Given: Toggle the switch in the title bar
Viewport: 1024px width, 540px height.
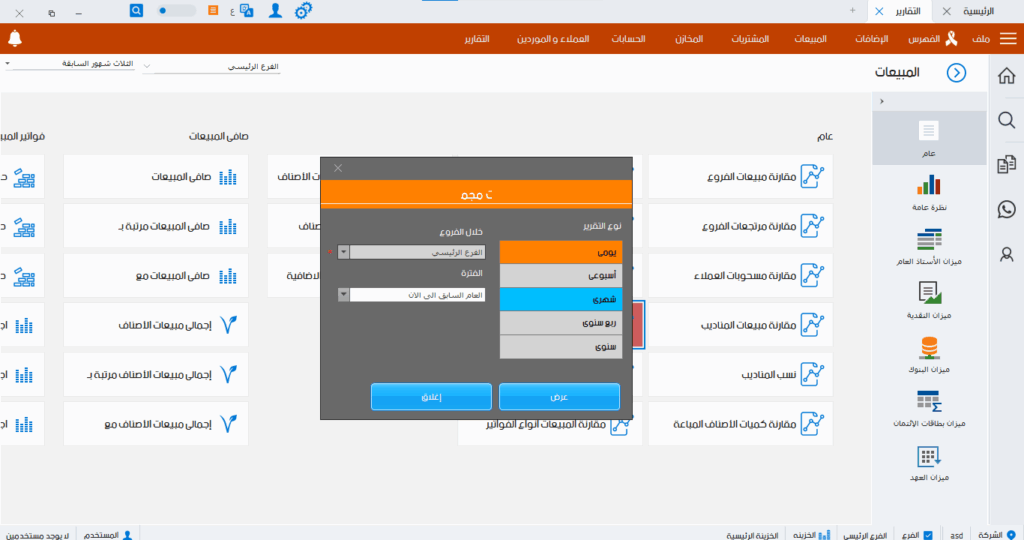Looking at the screenshot, I should tap(177, 10).
